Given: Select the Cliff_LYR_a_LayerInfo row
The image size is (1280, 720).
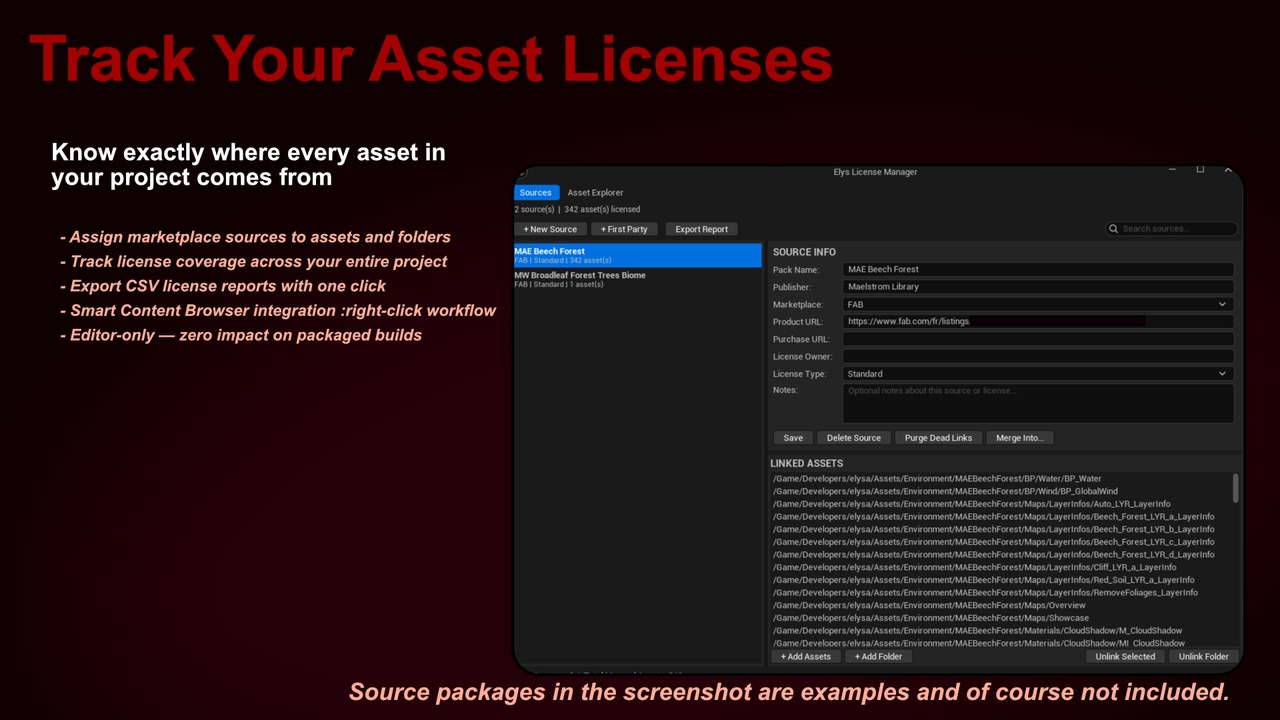Looking at the screenshot, I should [1000, 568].
